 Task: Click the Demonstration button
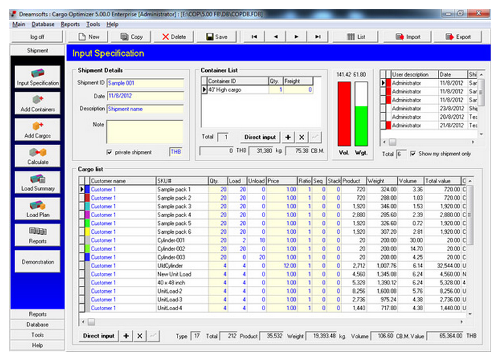point(38,262)
